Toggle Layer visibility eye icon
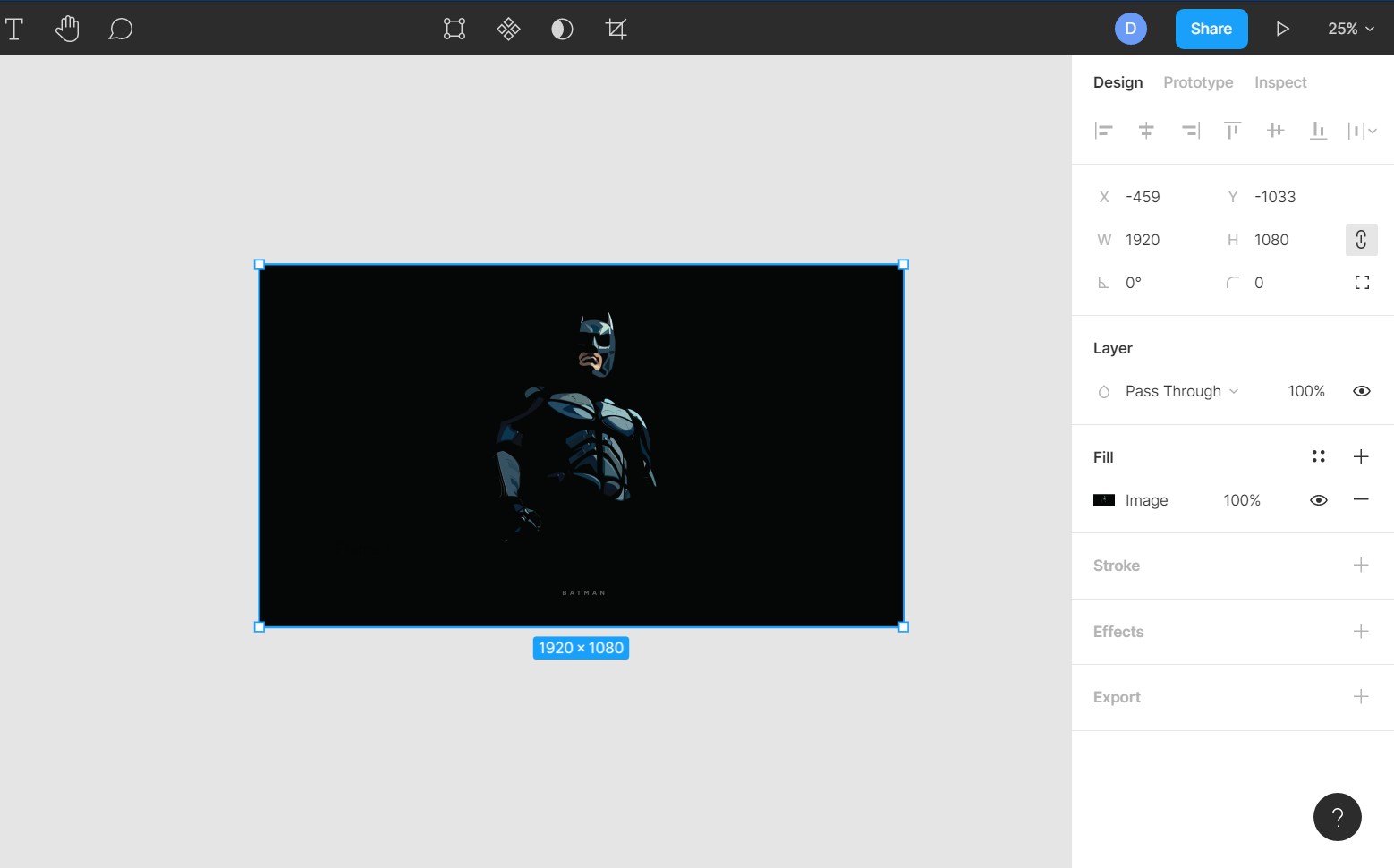This screenshot has height=868, width=1394. 1362,391
